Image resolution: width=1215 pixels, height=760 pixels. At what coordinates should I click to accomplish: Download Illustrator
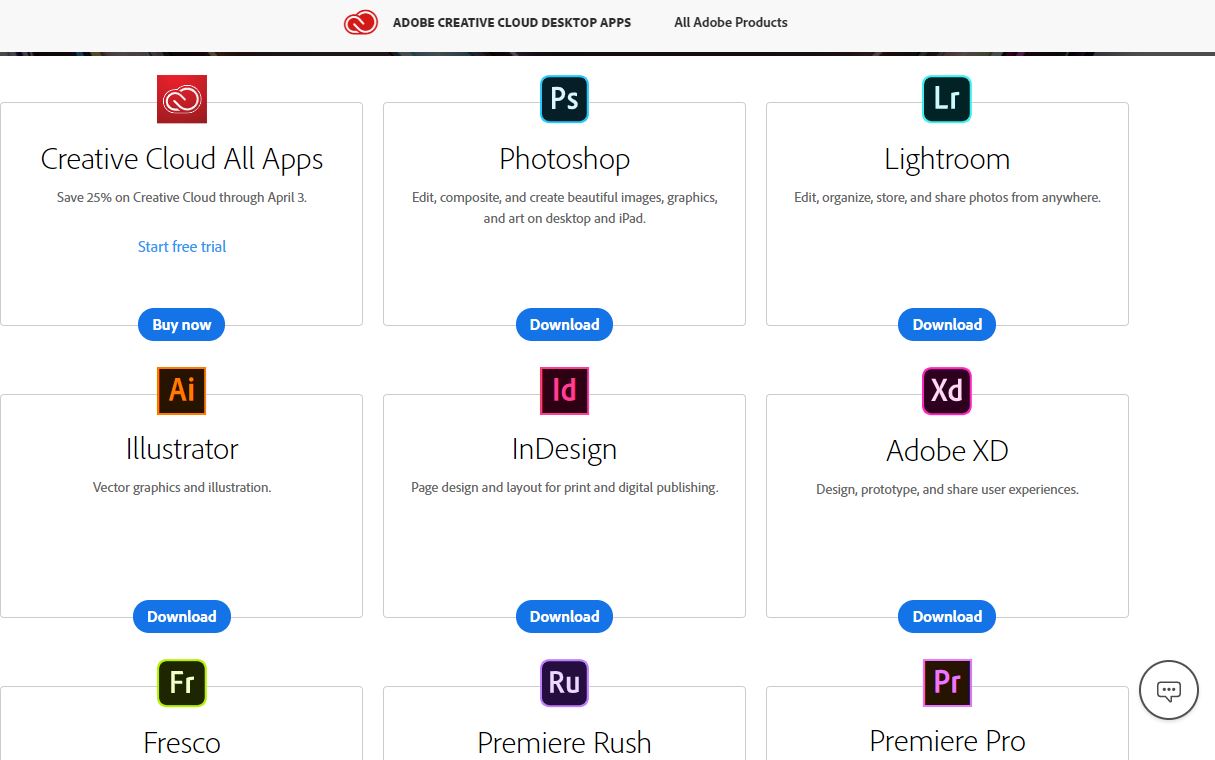(182, 616)
